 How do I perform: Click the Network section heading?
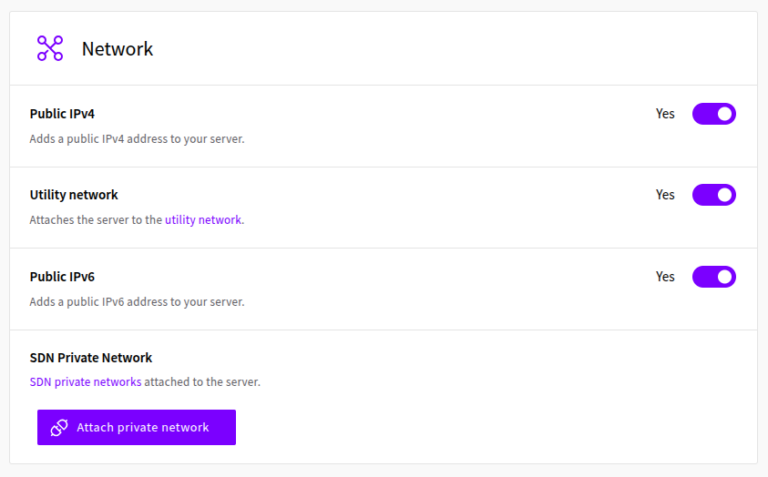coord(117,49)
